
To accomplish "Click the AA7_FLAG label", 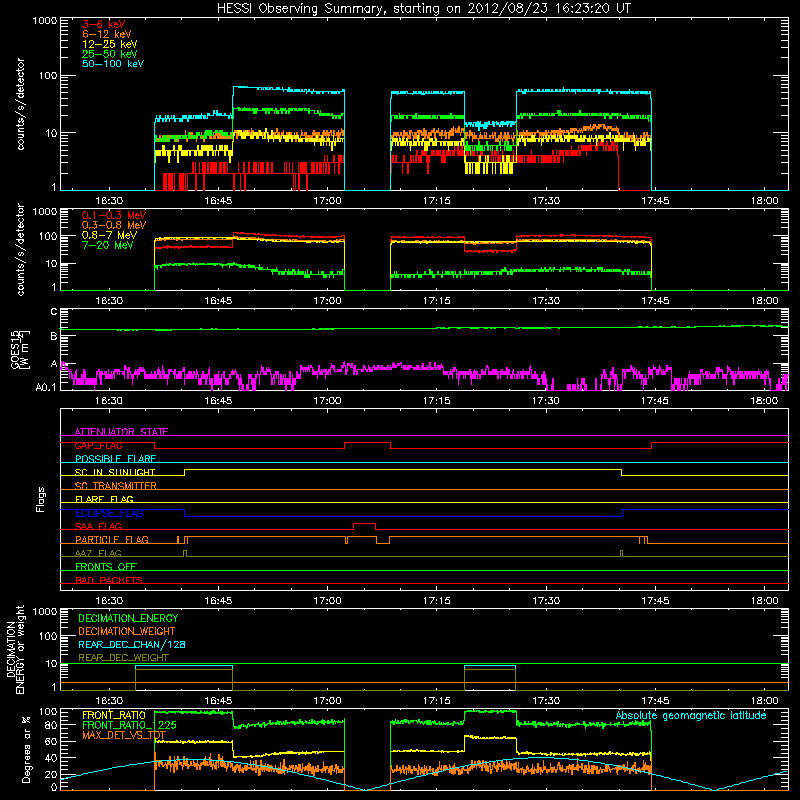I will [98, 553].
